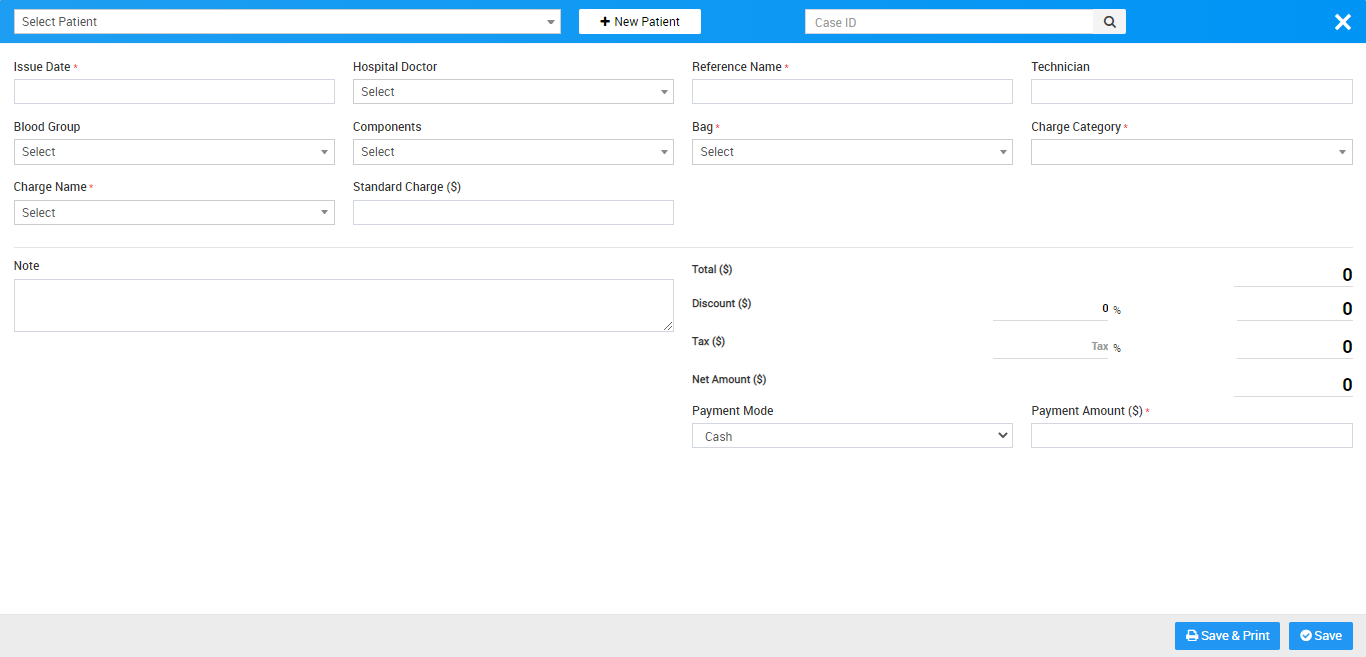Expand the Charge Name dropdown

tap(174, 213)
